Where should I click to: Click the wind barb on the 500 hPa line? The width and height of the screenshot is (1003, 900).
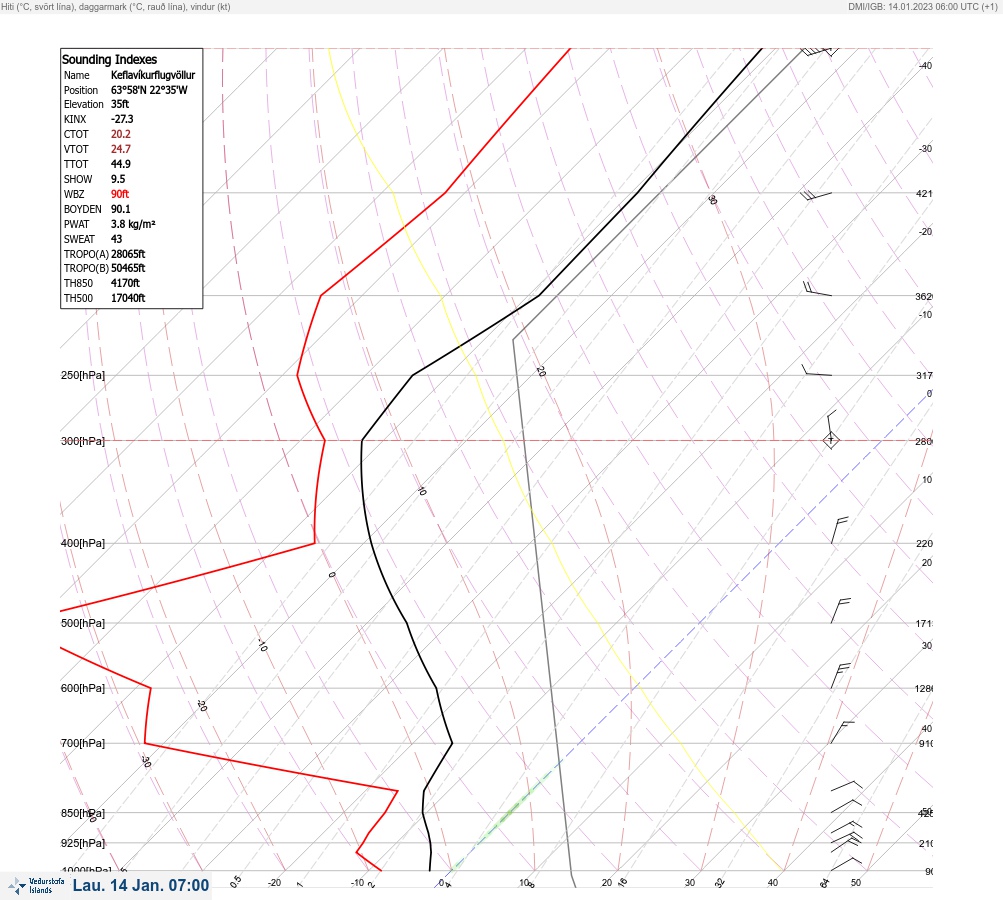pos(841,611)
